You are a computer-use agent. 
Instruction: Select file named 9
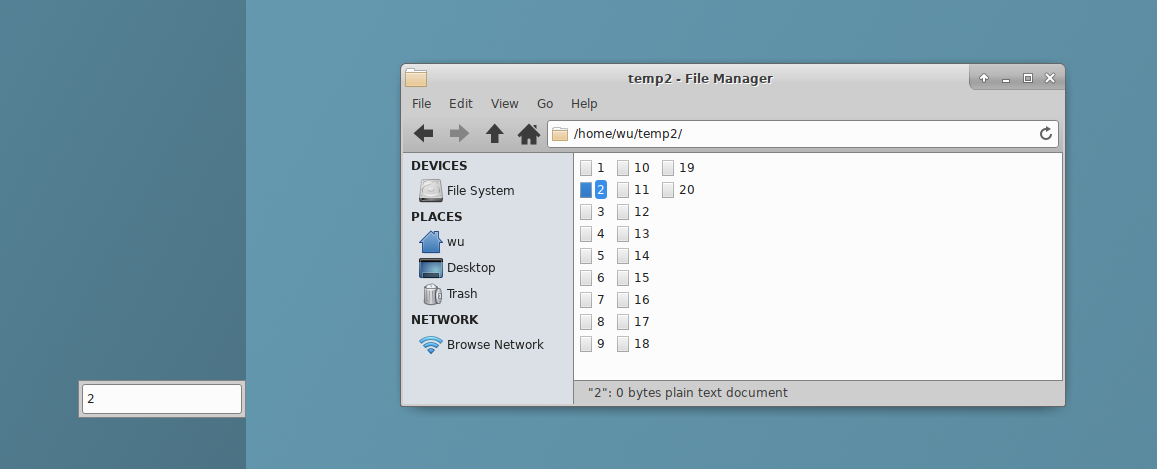pyautogui.click(x=600, y=344)
